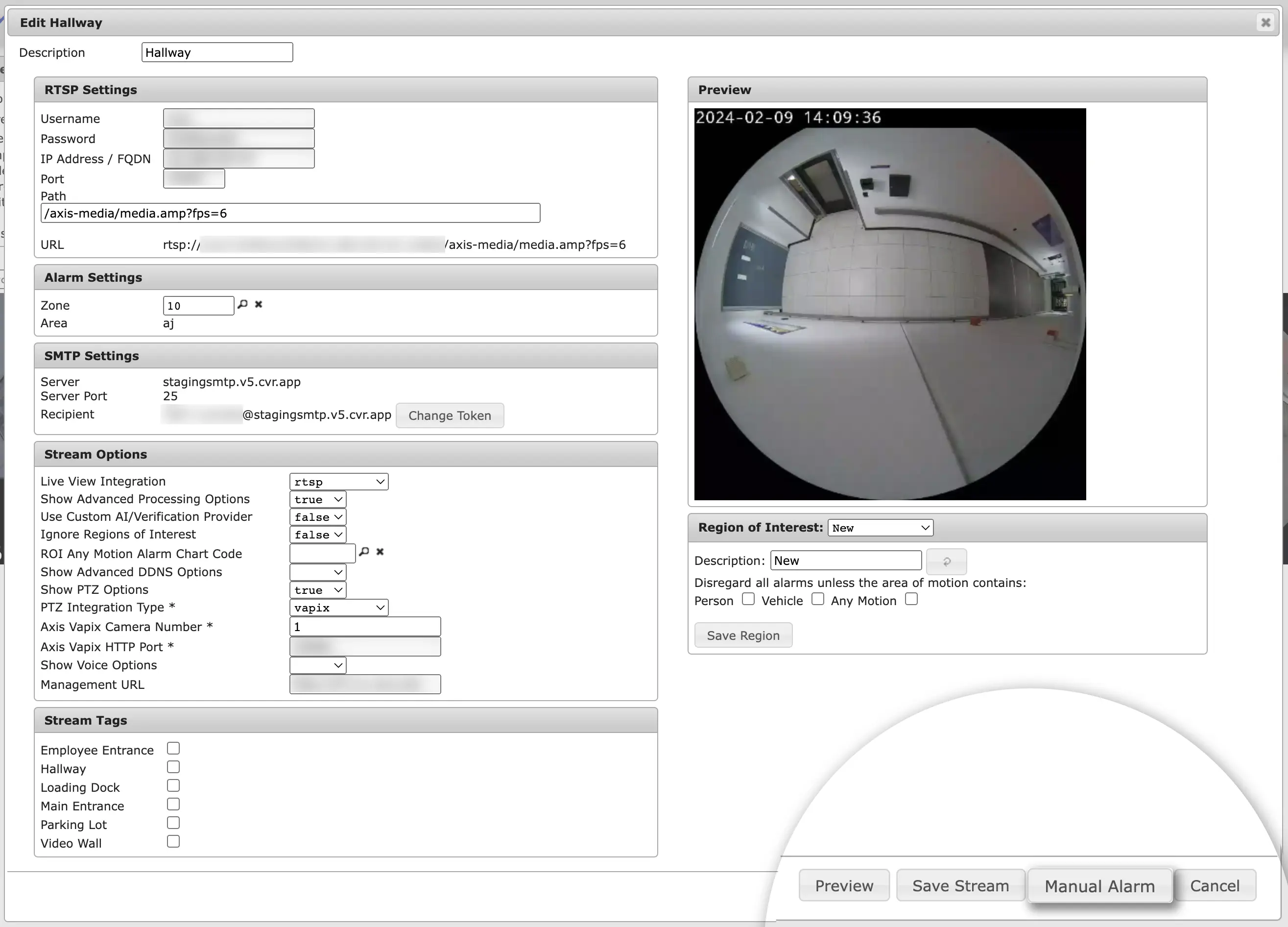Open Show Voice Options dropdown
The width and height of the screenshot is (1288, 927).
point(317,665)
